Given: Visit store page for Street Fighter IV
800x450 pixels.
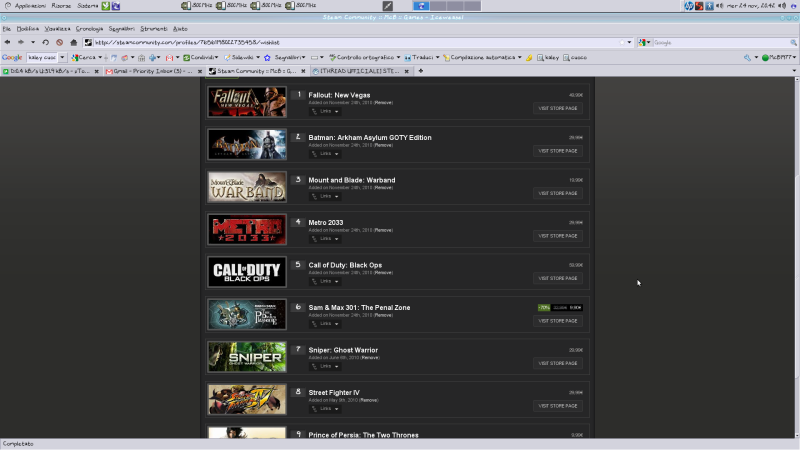Looking at the screenshot, I should coord(558,406).
